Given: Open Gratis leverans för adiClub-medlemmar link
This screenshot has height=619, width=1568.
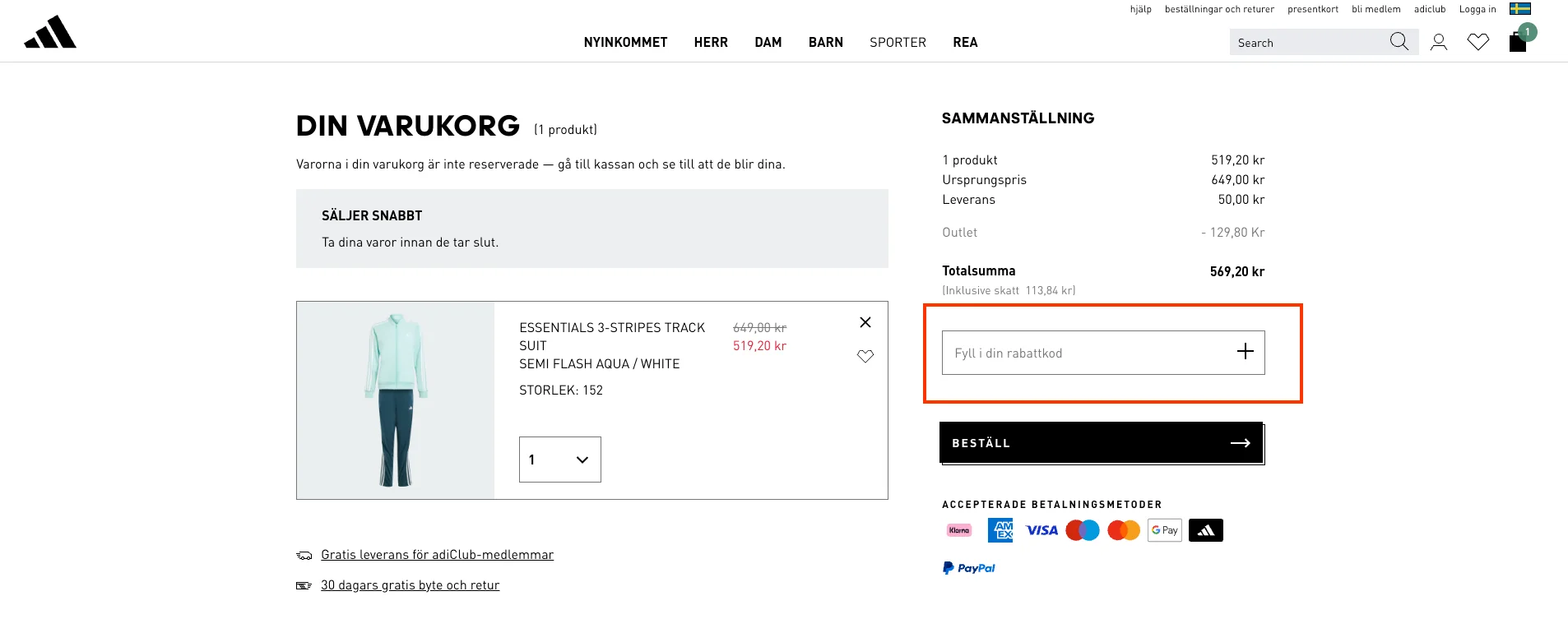Looking at the screenshot, I should [x=437, y=555].
